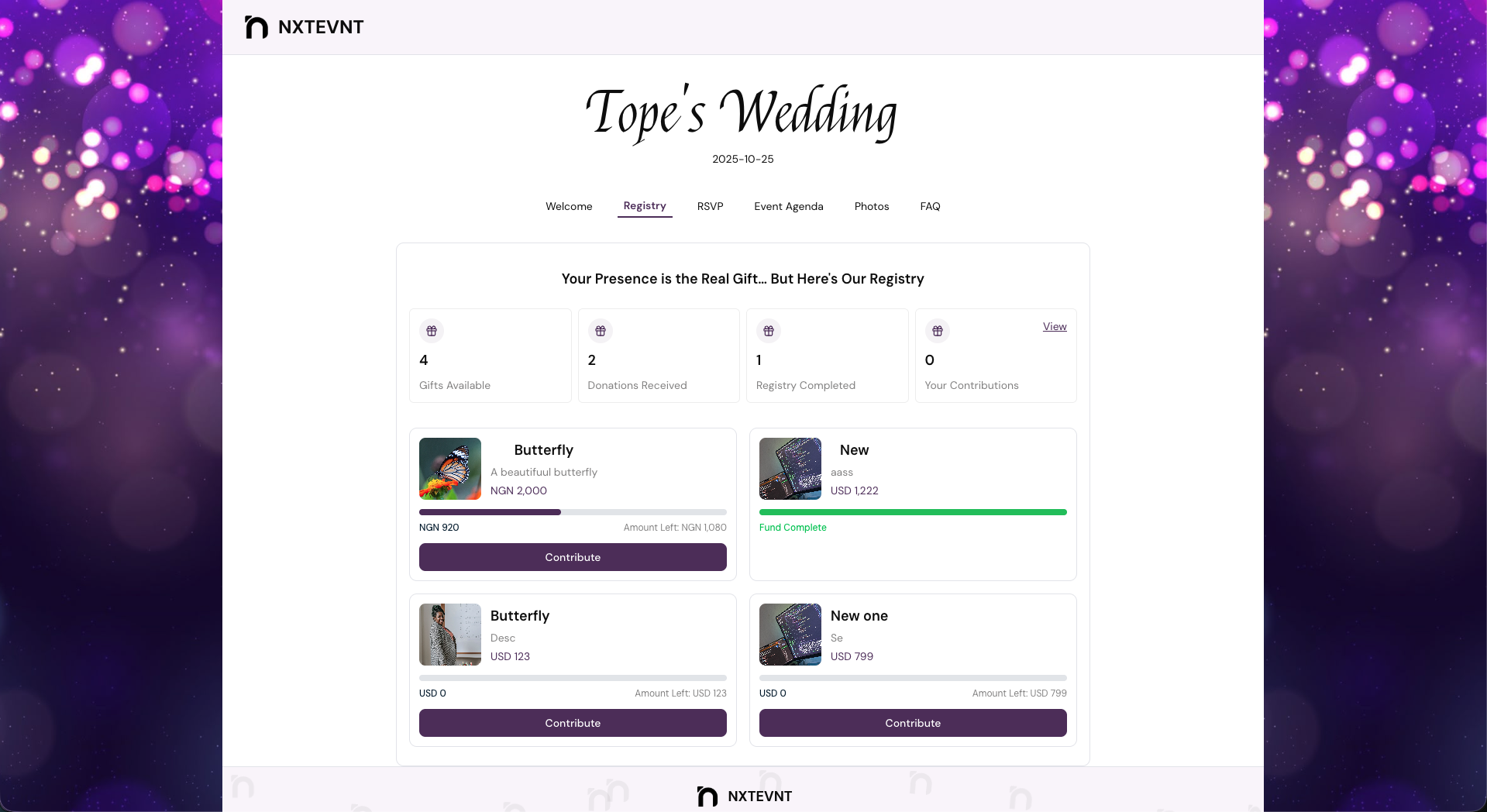Contribute to the USD 123 Butterfly gift
Screen dimensions: 1487x812
click(x=573, y=723)
